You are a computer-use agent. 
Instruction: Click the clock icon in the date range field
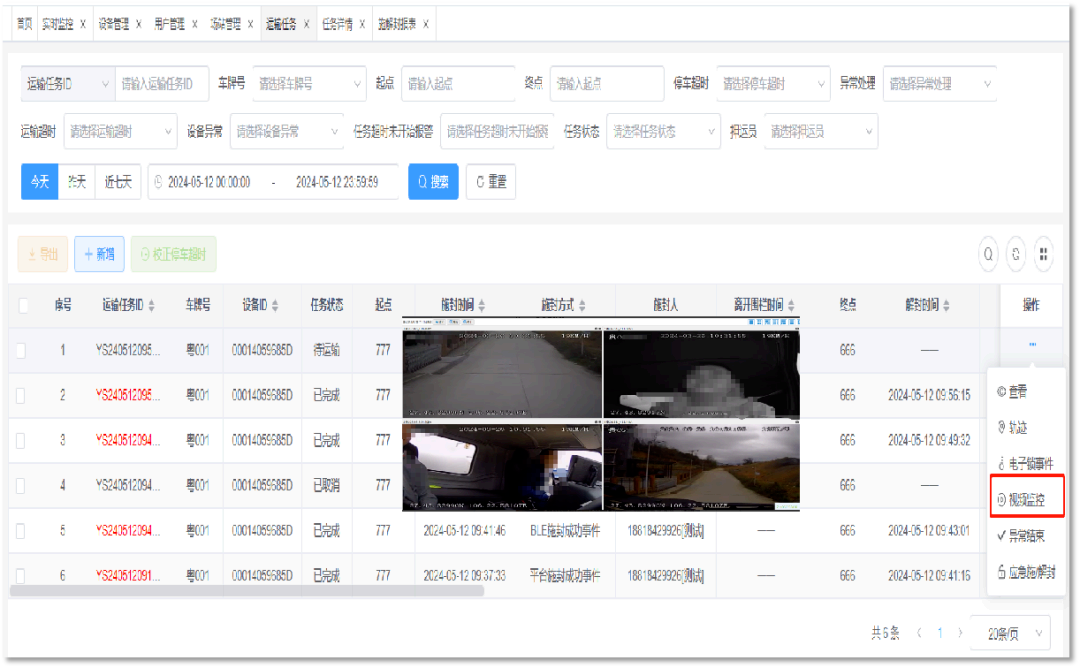pyautogui.click(x=158, y=182)
